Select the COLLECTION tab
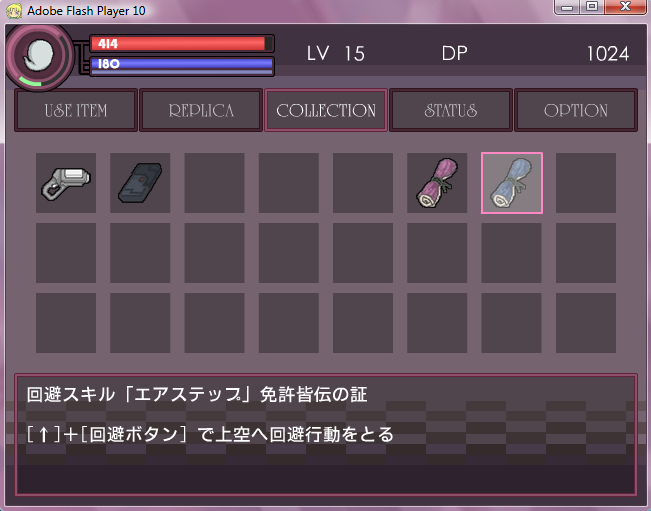The image size is (651, 511). 326,110
